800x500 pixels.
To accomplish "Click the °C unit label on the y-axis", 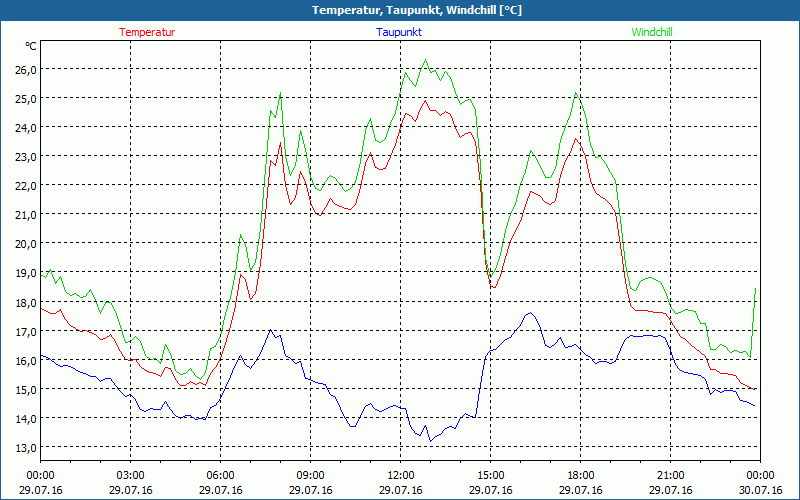I will coord(31,46).
